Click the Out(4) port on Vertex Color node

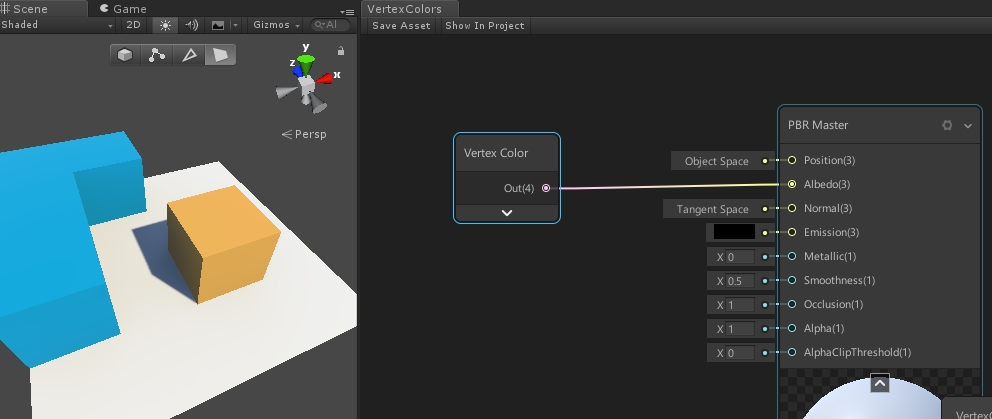pos(546,188)
